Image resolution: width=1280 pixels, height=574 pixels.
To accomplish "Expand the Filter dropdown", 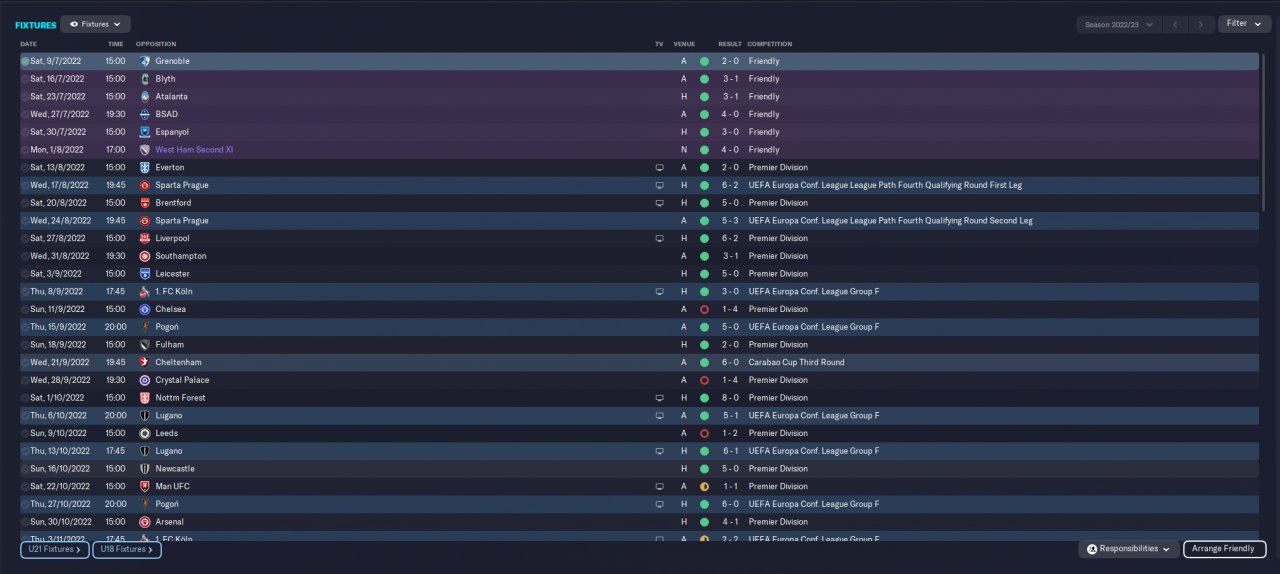I will click(1244, 24).
